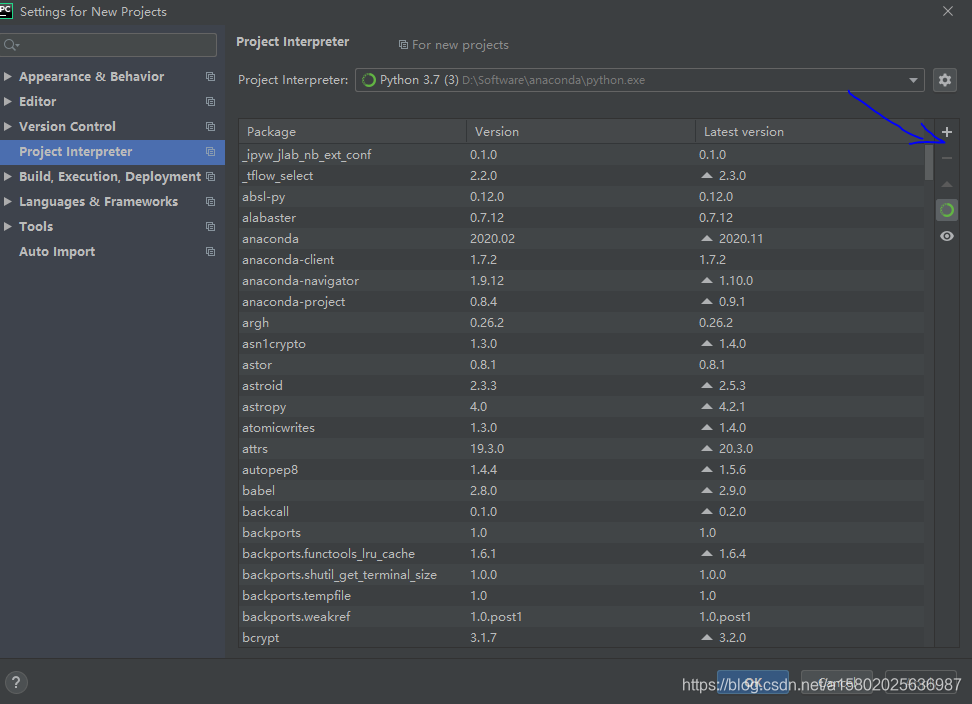
Task: Click the copy icon beside Build, Execution, Deployment
Action: (x=210, y=177)
